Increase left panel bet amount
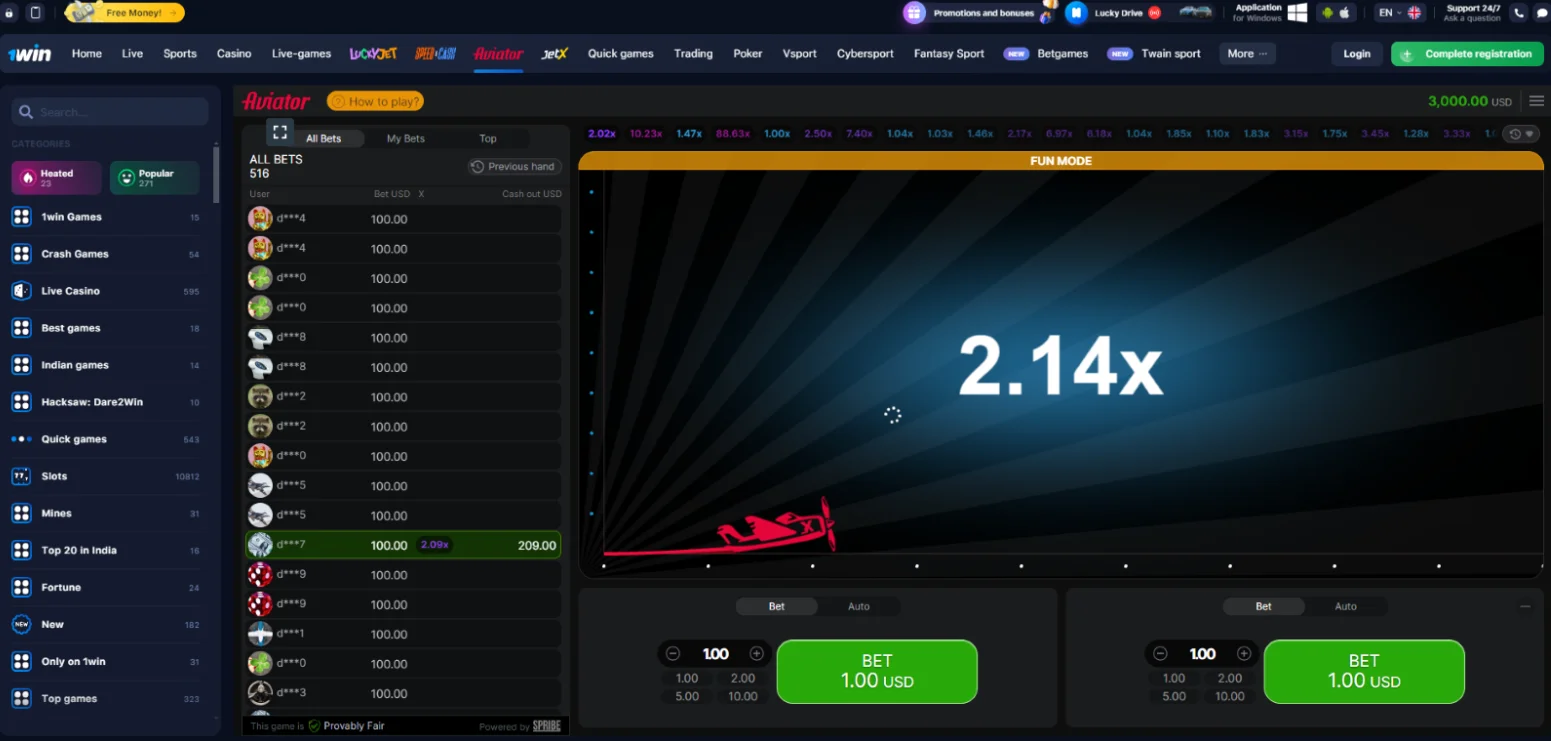This screenshot has width=1551, height=741. [757, 654]
